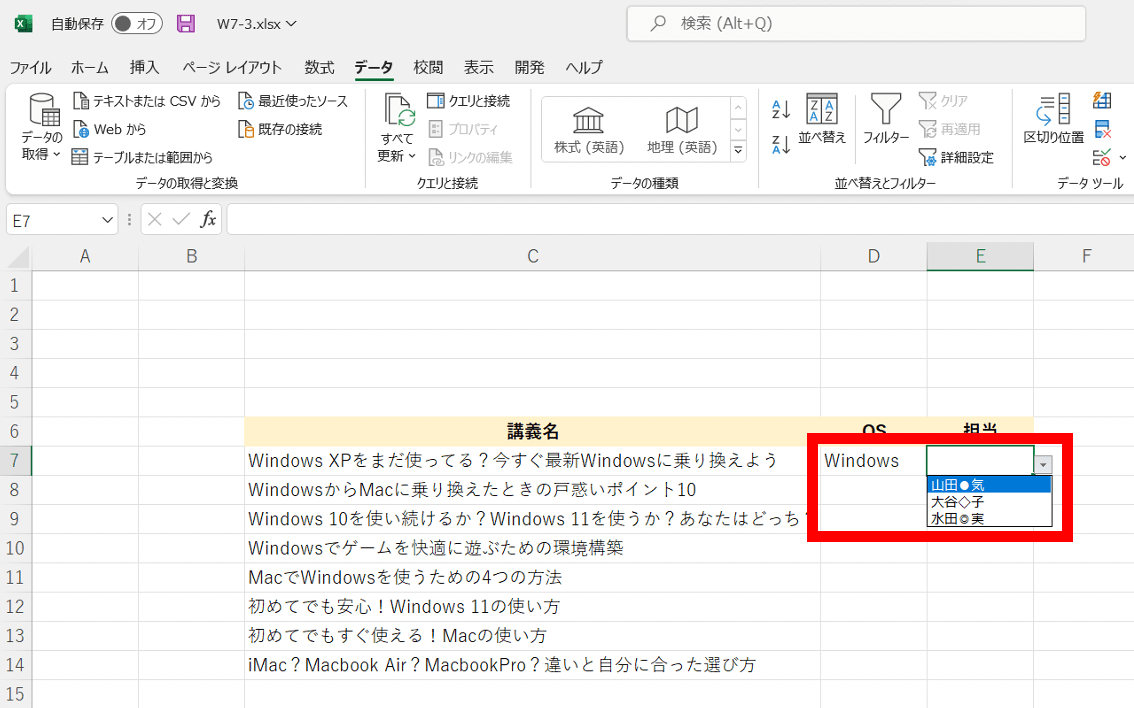Sort ascending with the A→Z icon
This screenshot has height=708, width=1134.
point(781,109)
